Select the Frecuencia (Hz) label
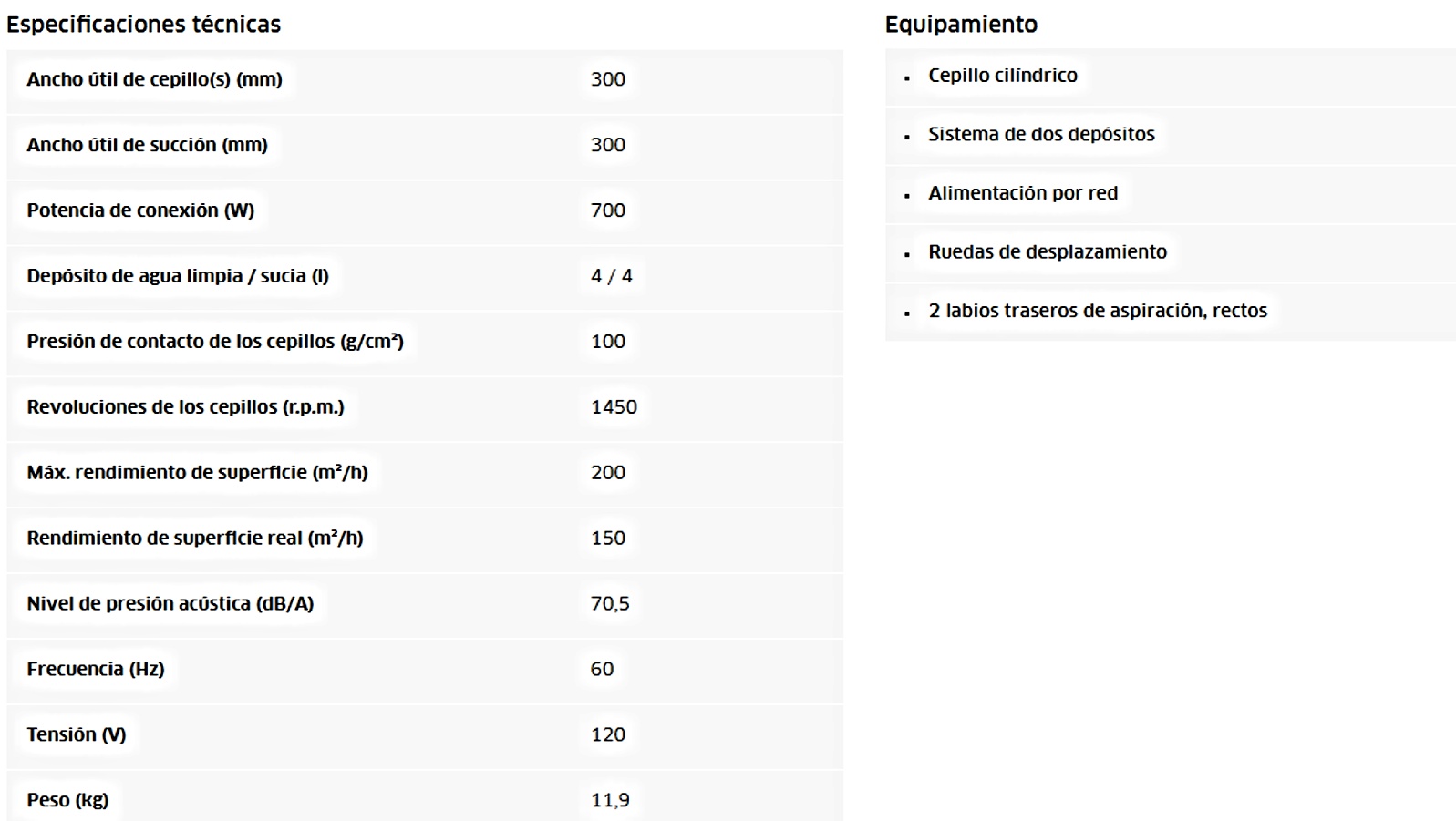Screen dimensions: 1456x821 point(96,670)
